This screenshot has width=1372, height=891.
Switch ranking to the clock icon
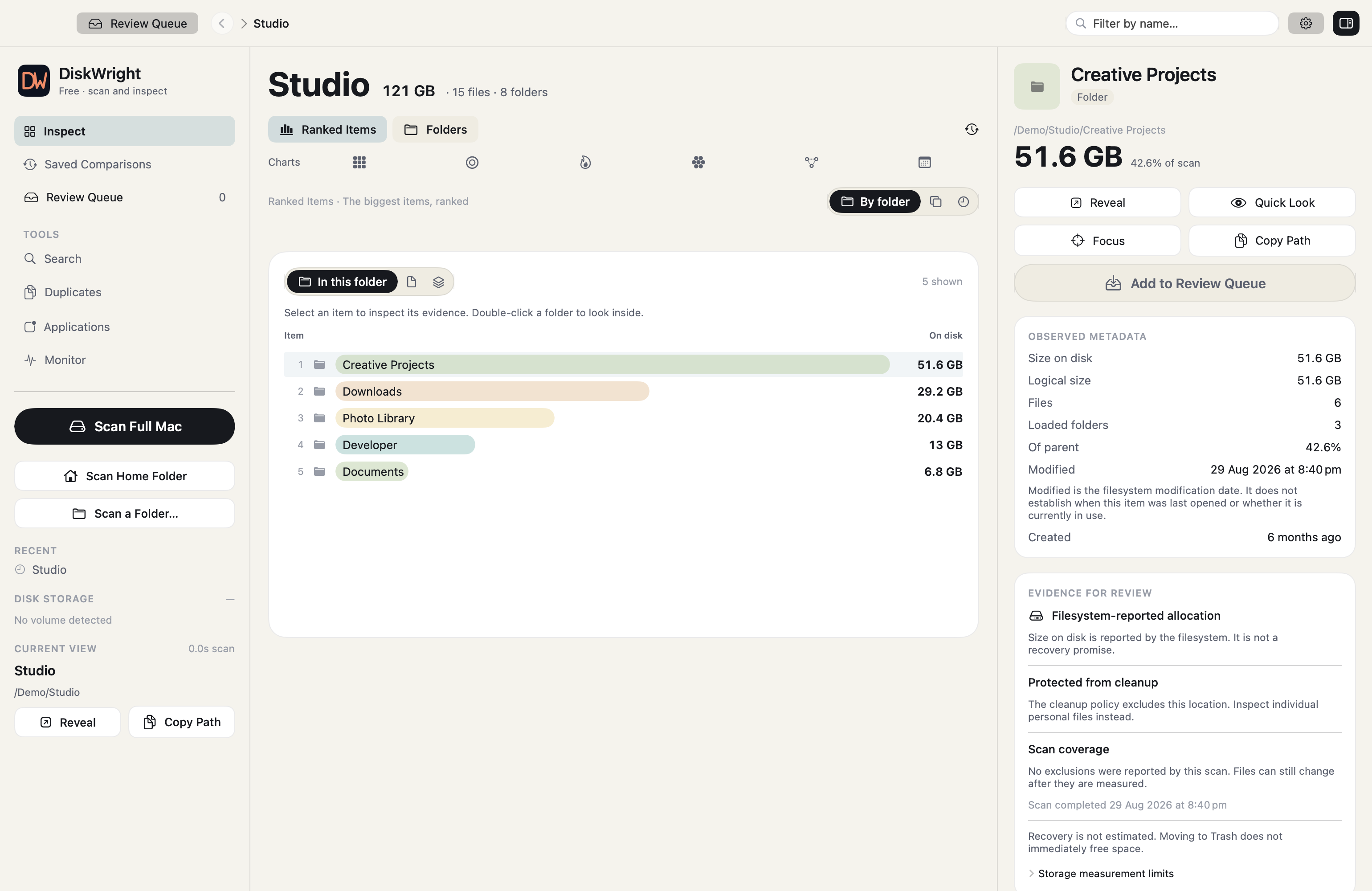[x=963, y=201]
